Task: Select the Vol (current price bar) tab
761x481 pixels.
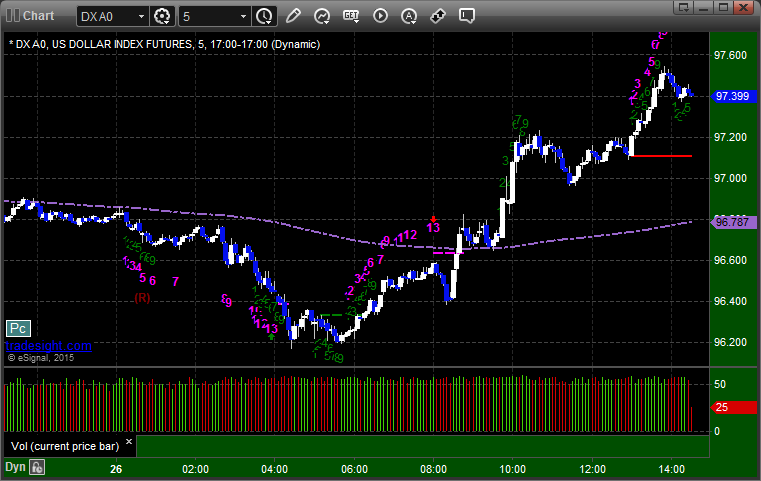Action: tap(65, 446)
